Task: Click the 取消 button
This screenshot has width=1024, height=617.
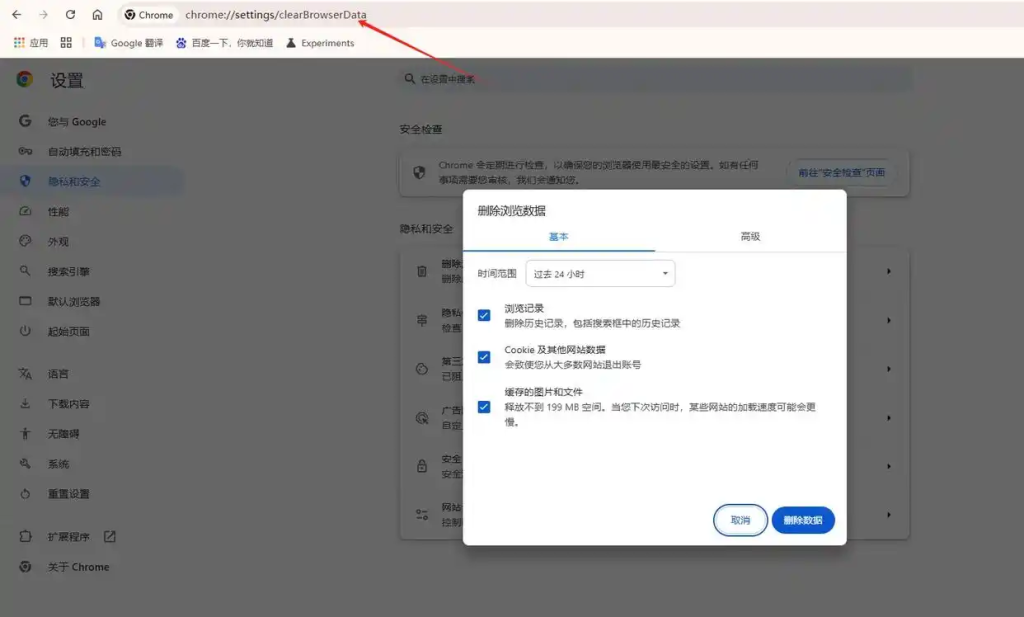Action: [x=740, y=520]
